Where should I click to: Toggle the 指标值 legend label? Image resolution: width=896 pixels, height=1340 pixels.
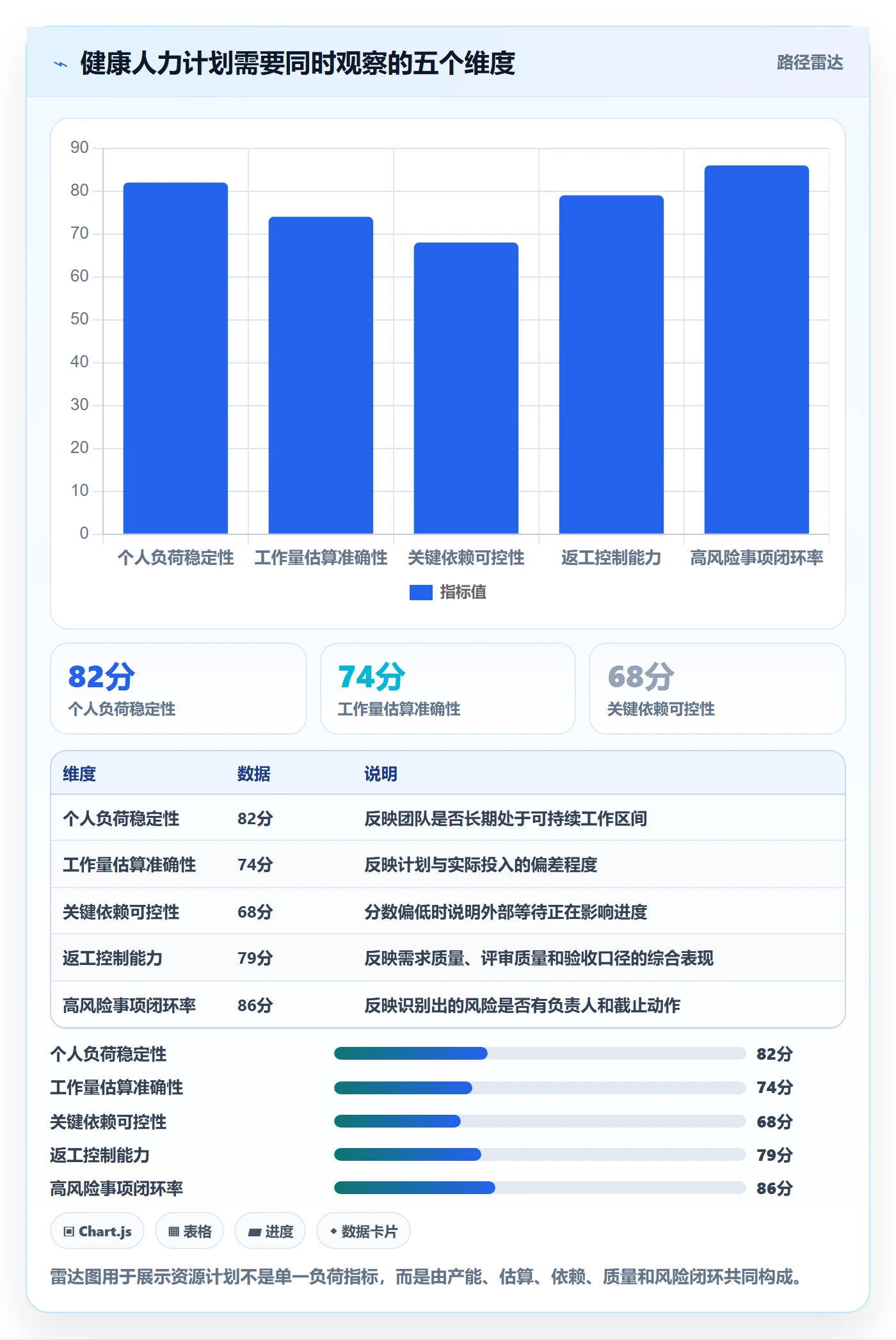tap(463, 593)
